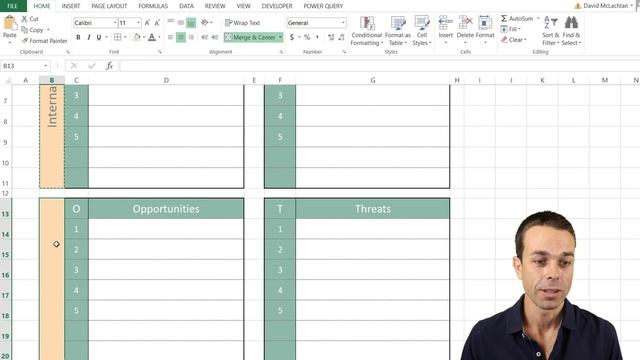The height and width of the screenshot is (360, 640).
Task: Decrease the font size
Action: click(157, 23)
